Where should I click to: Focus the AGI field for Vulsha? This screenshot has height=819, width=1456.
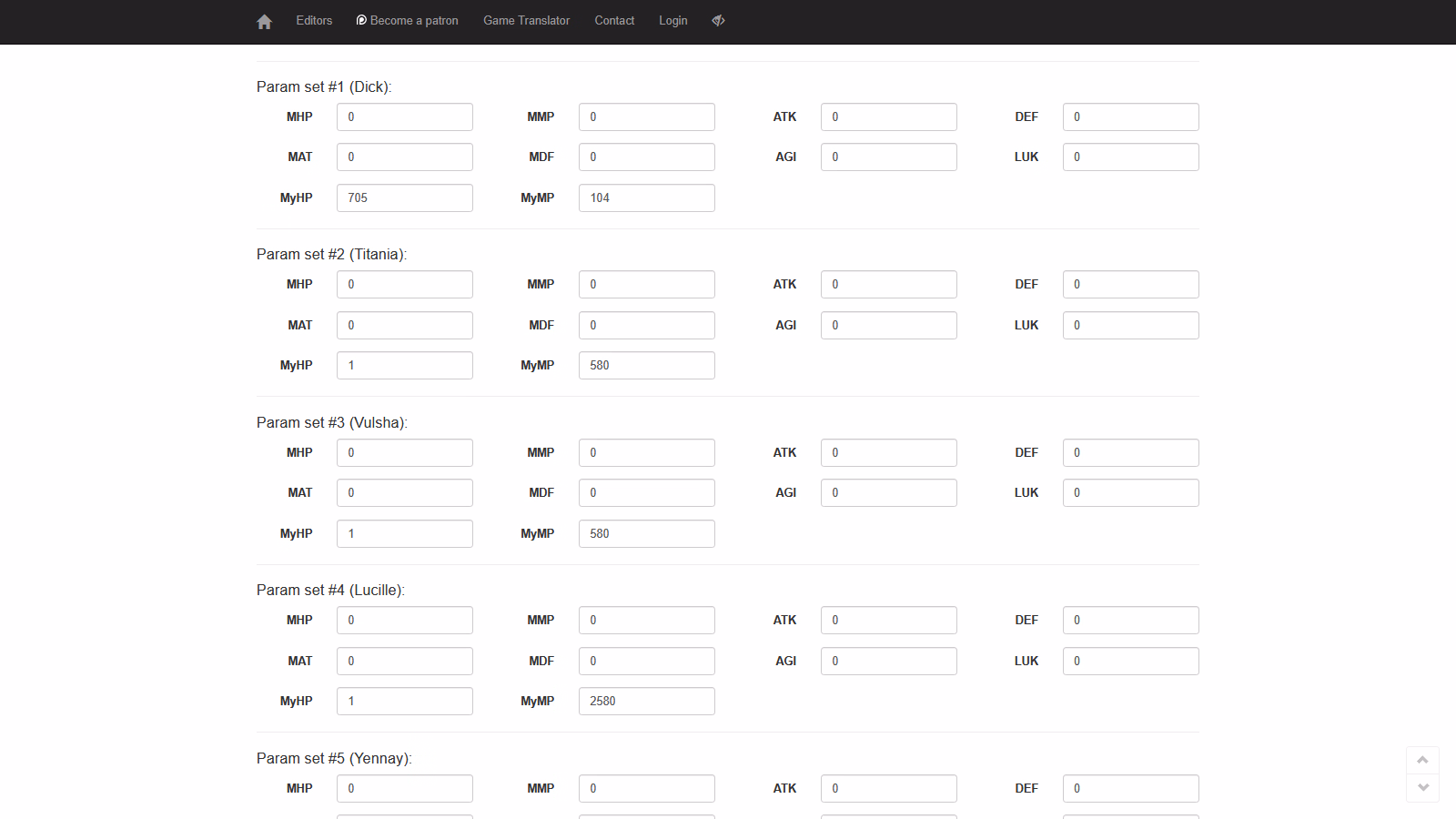point(889,492)
